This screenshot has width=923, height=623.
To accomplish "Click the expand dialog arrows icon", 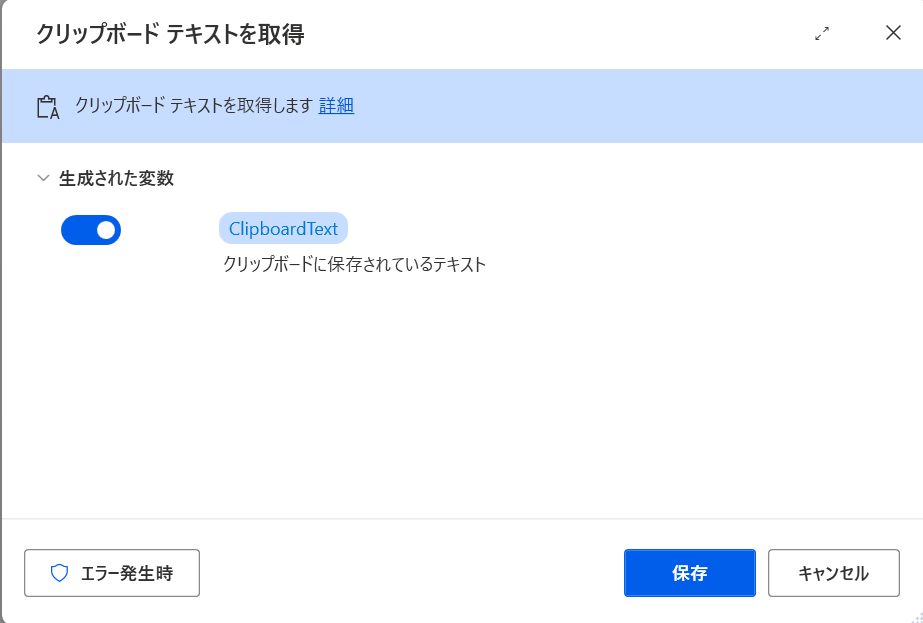I will tap(822, 34).
